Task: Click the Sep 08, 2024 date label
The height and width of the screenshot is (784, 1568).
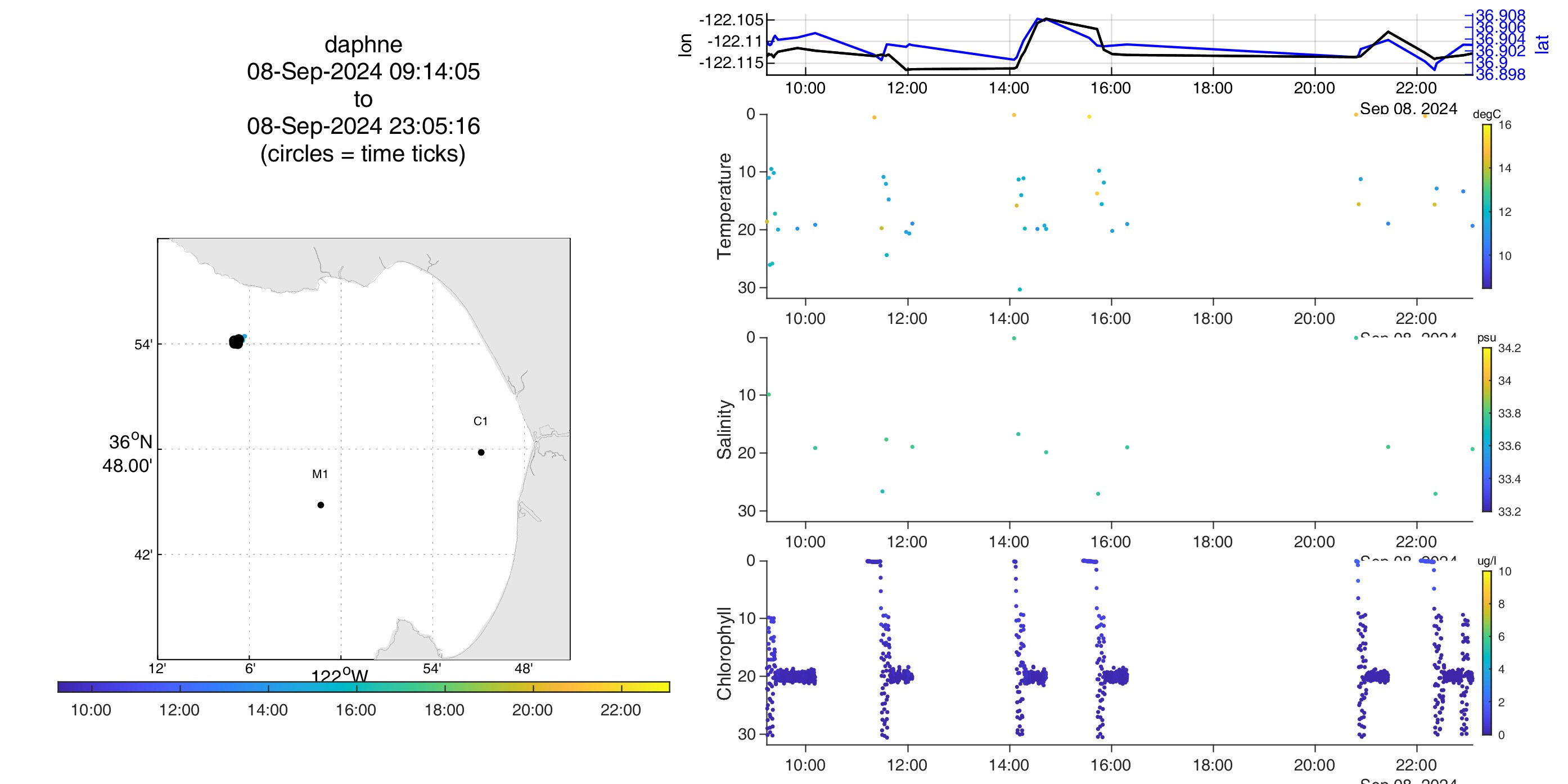Action: pyautogui.click(x=1408, y=109)
